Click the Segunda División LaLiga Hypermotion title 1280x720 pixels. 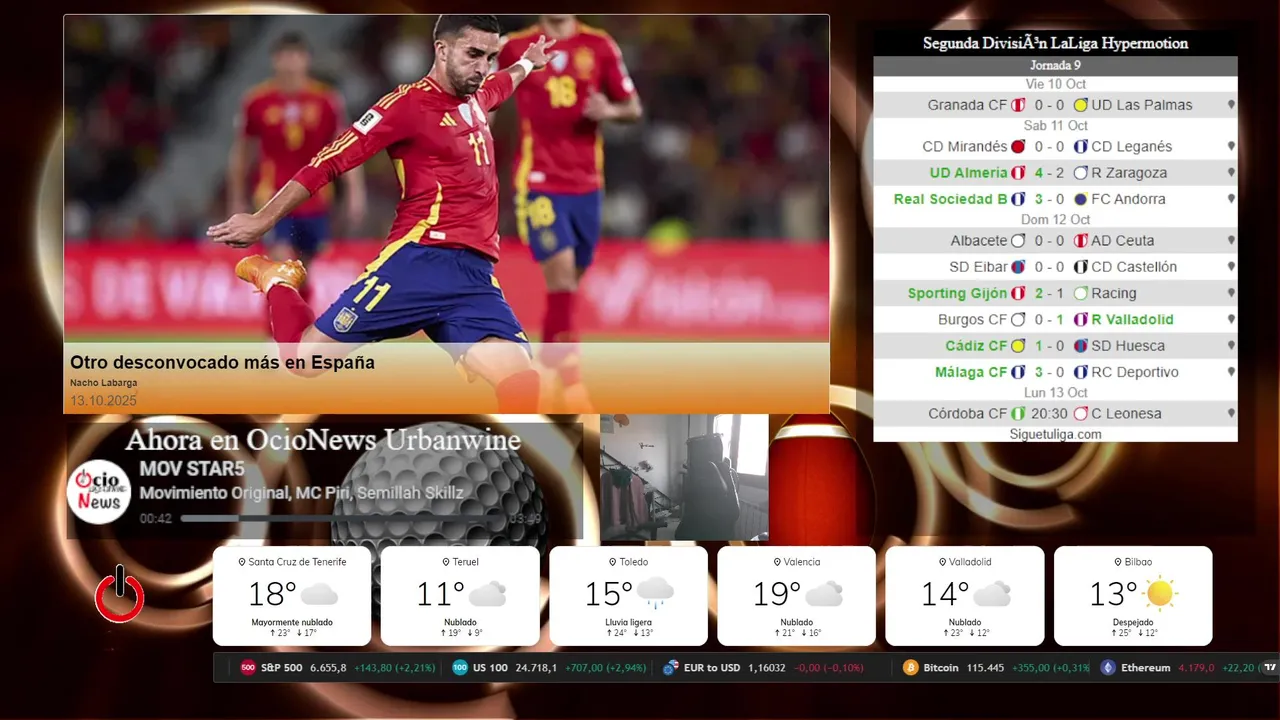1055,43
